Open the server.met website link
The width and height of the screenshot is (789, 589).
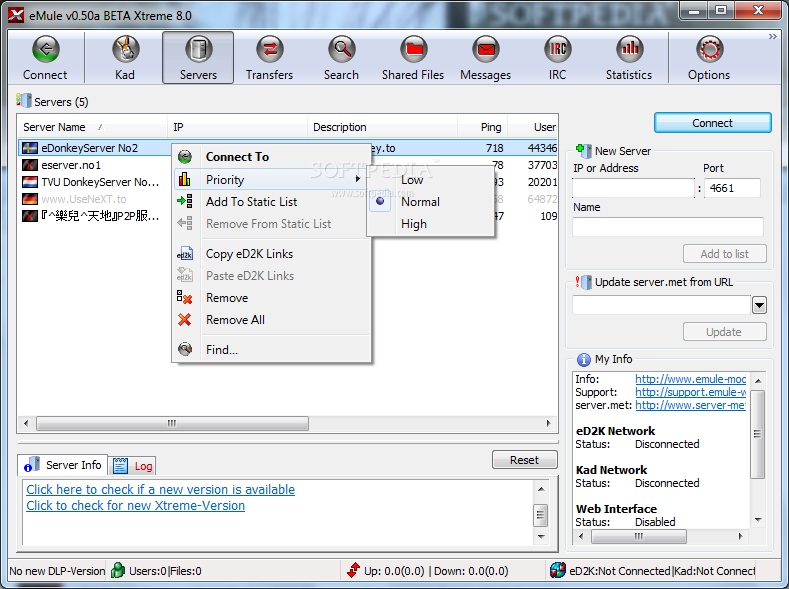[690, 405]
